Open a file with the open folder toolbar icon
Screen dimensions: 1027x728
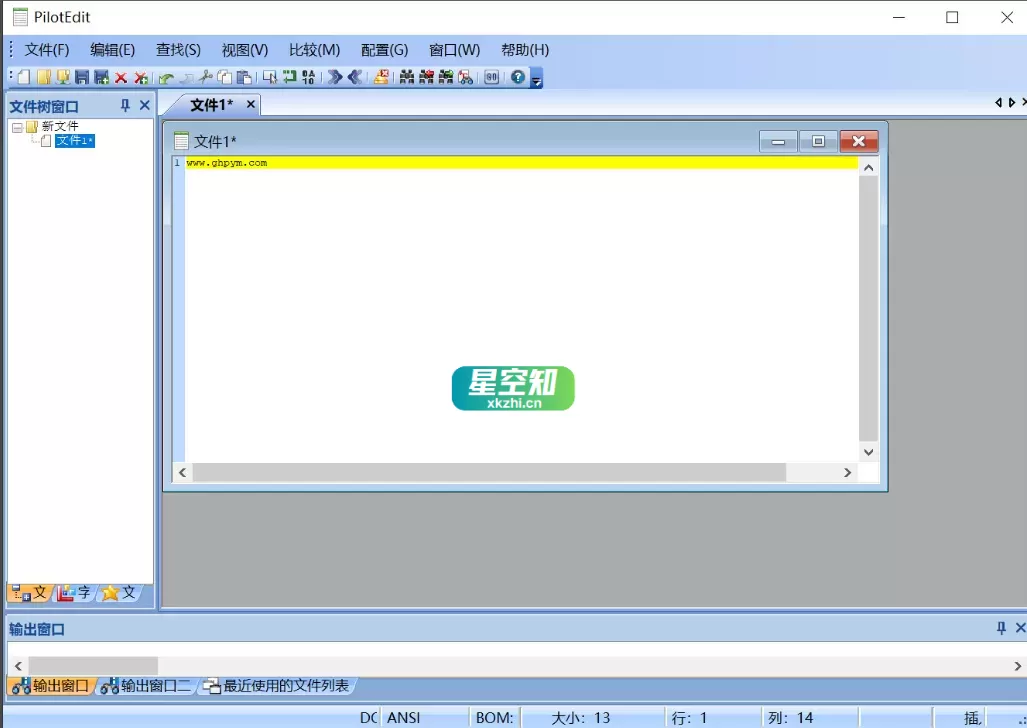click(x=42, y=76)
